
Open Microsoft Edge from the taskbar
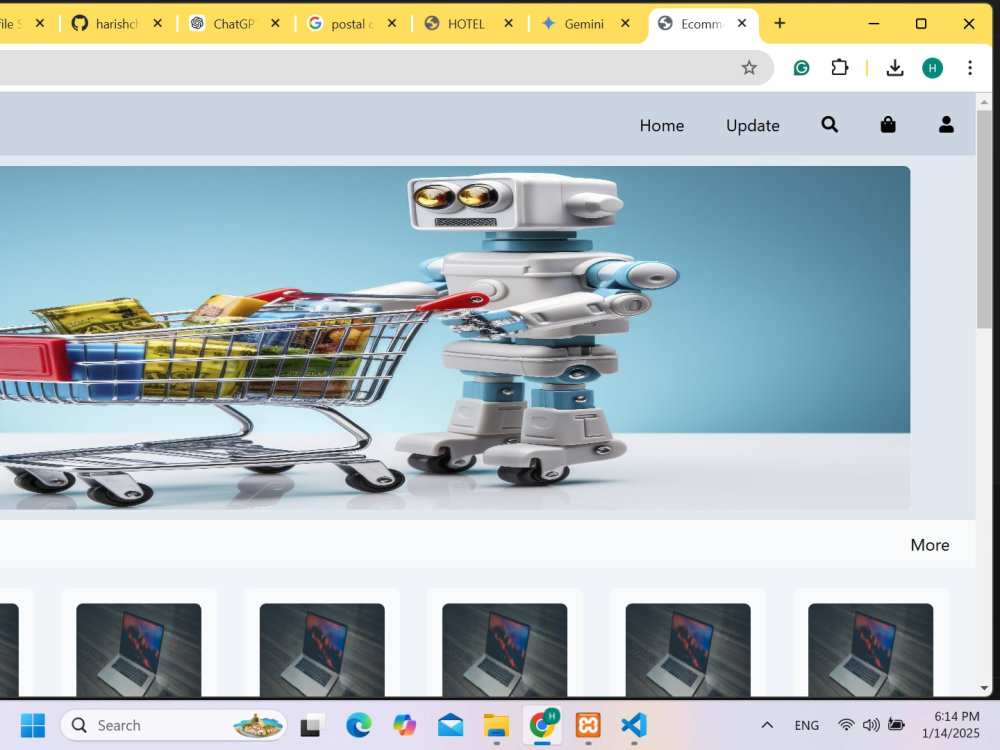click(358, 725)
